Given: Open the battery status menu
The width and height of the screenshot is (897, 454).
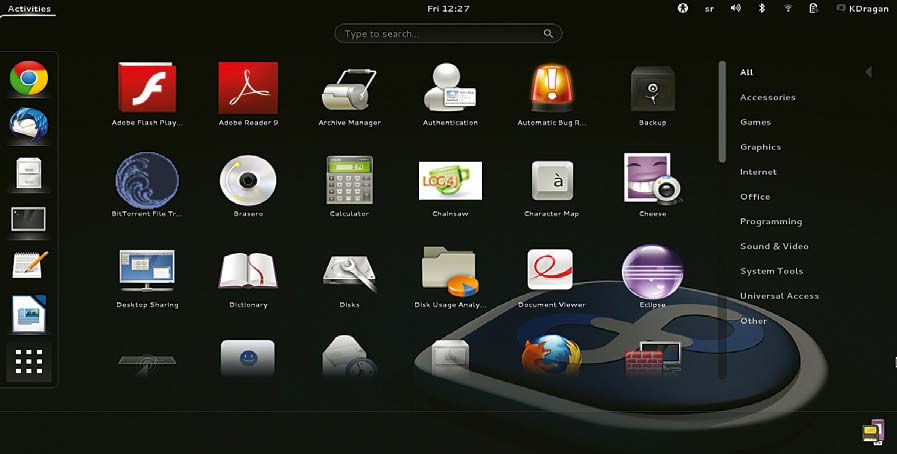Looking at the screenshot, I should click(x=813, y=9).
